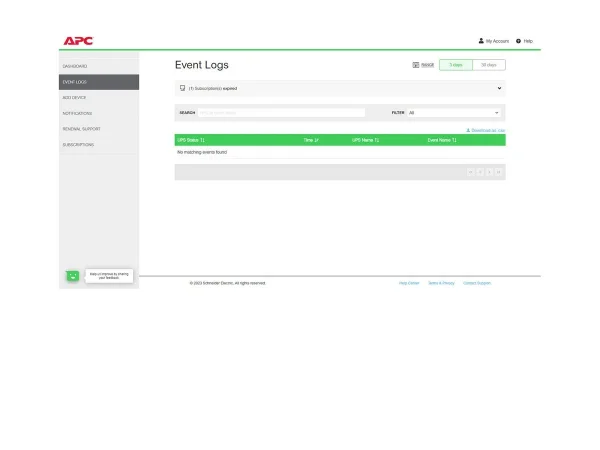The height and width of the screenshot is (450, 600).
Task: Open the Terms & Privacy footer link
Action: click(x=441, y=283)
